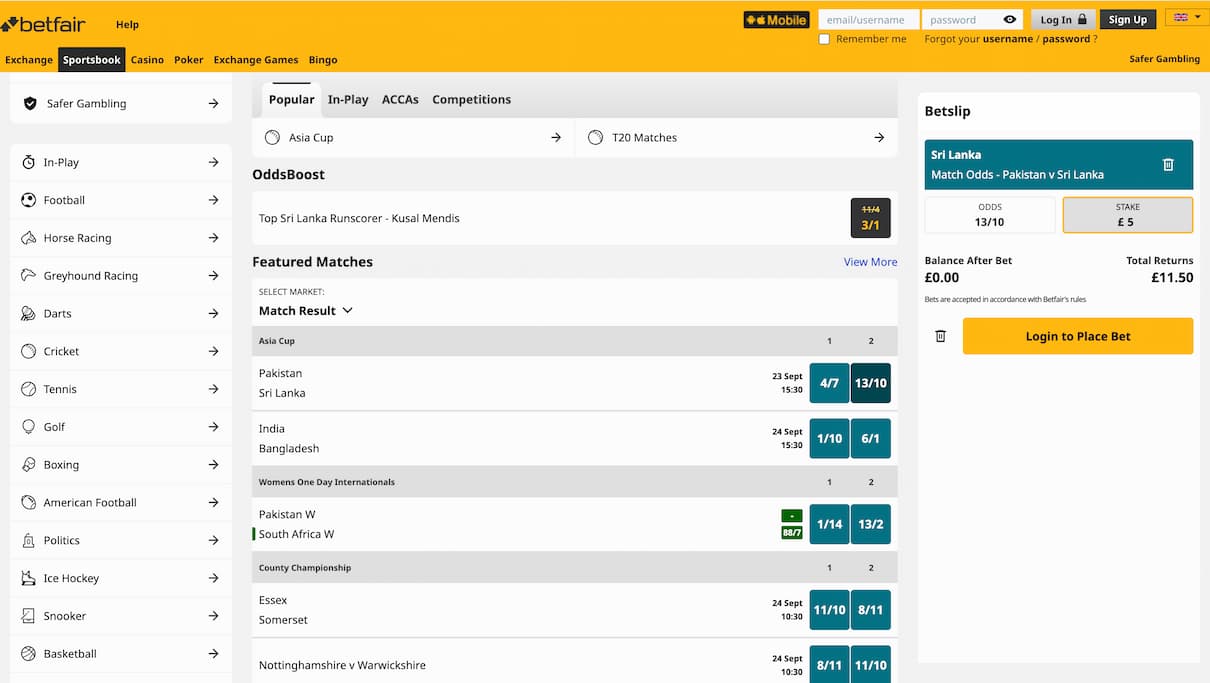Screen dimensions: 1210x683
Task: Click the forgot username link
Action: pos(1008,39)
